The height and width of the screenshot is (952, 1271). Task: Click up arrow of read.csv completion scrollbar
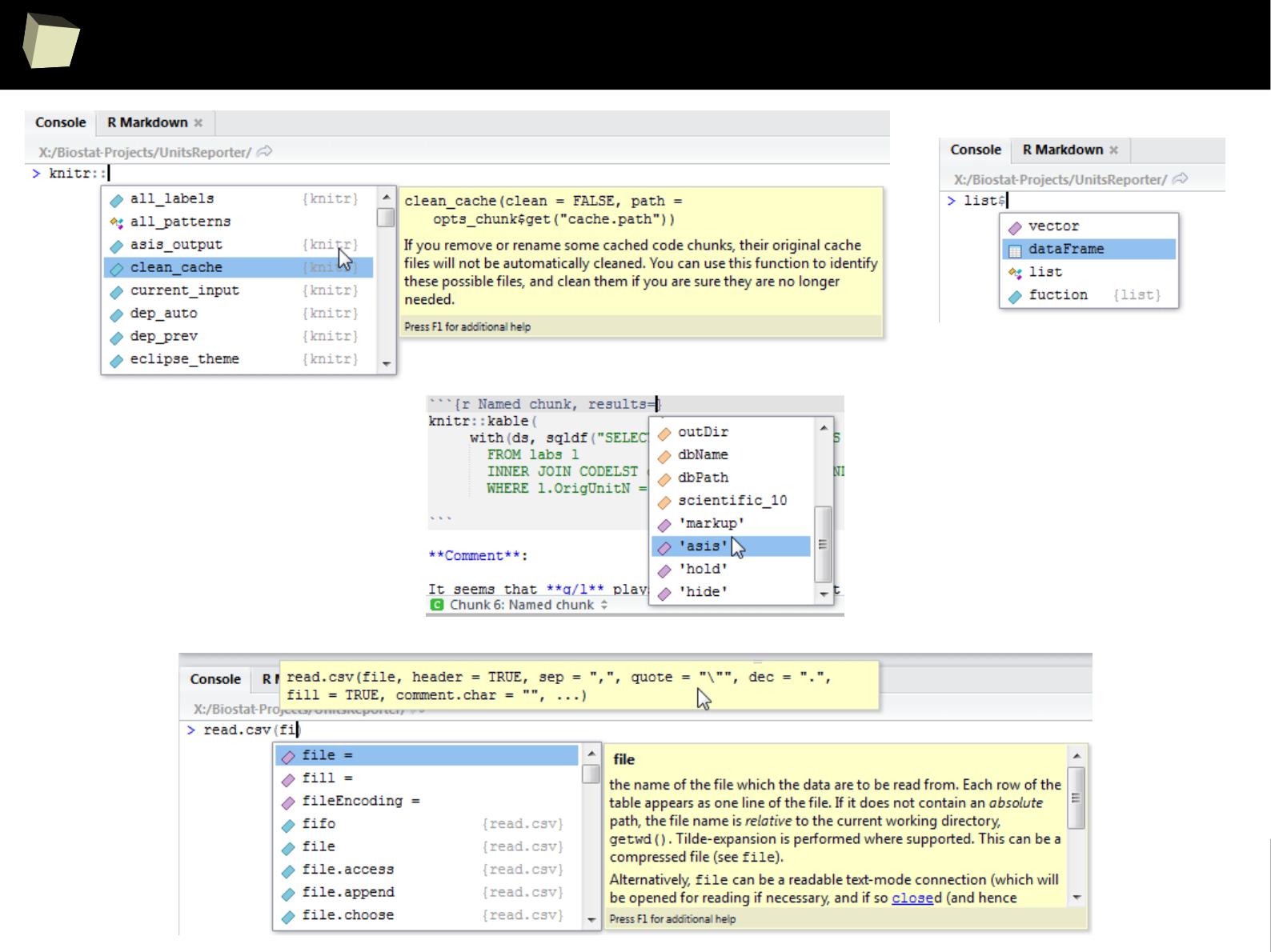point(591,754)
